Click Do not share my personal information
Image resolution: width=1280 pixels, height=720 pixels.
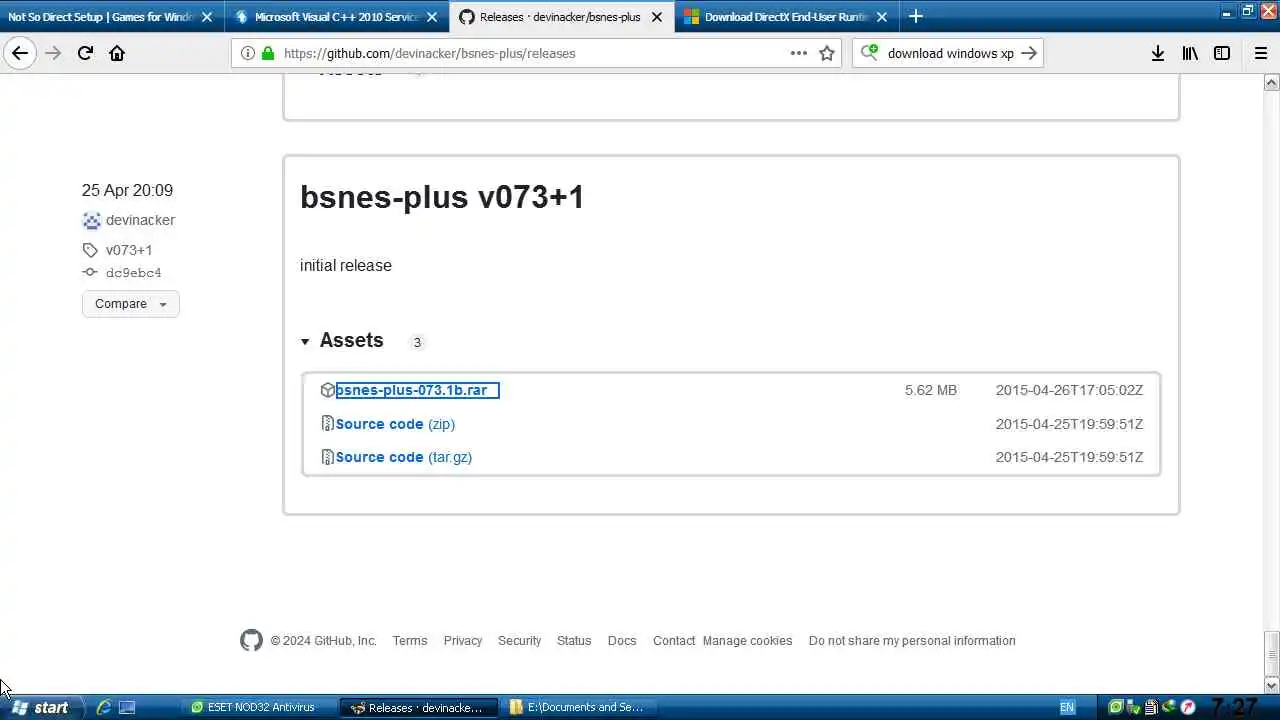pos(912,641)
